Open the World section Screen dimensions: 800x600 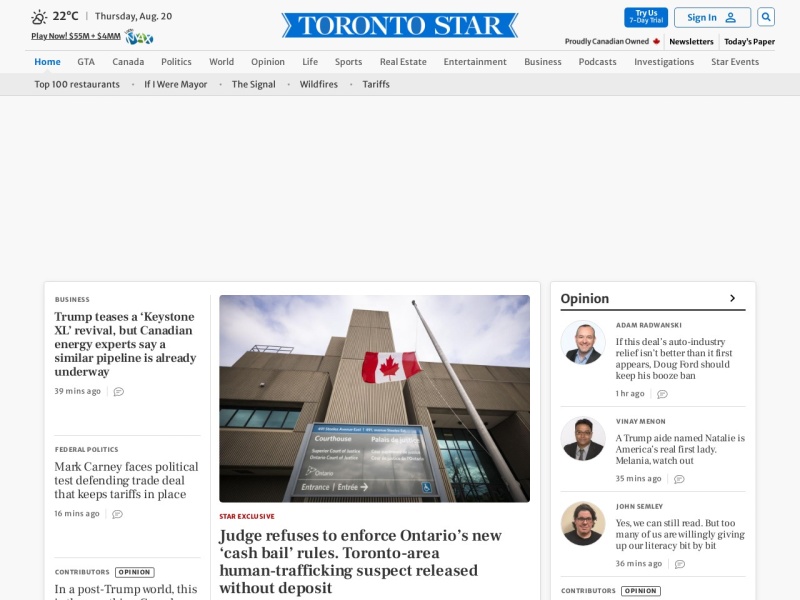click(221, 62)
